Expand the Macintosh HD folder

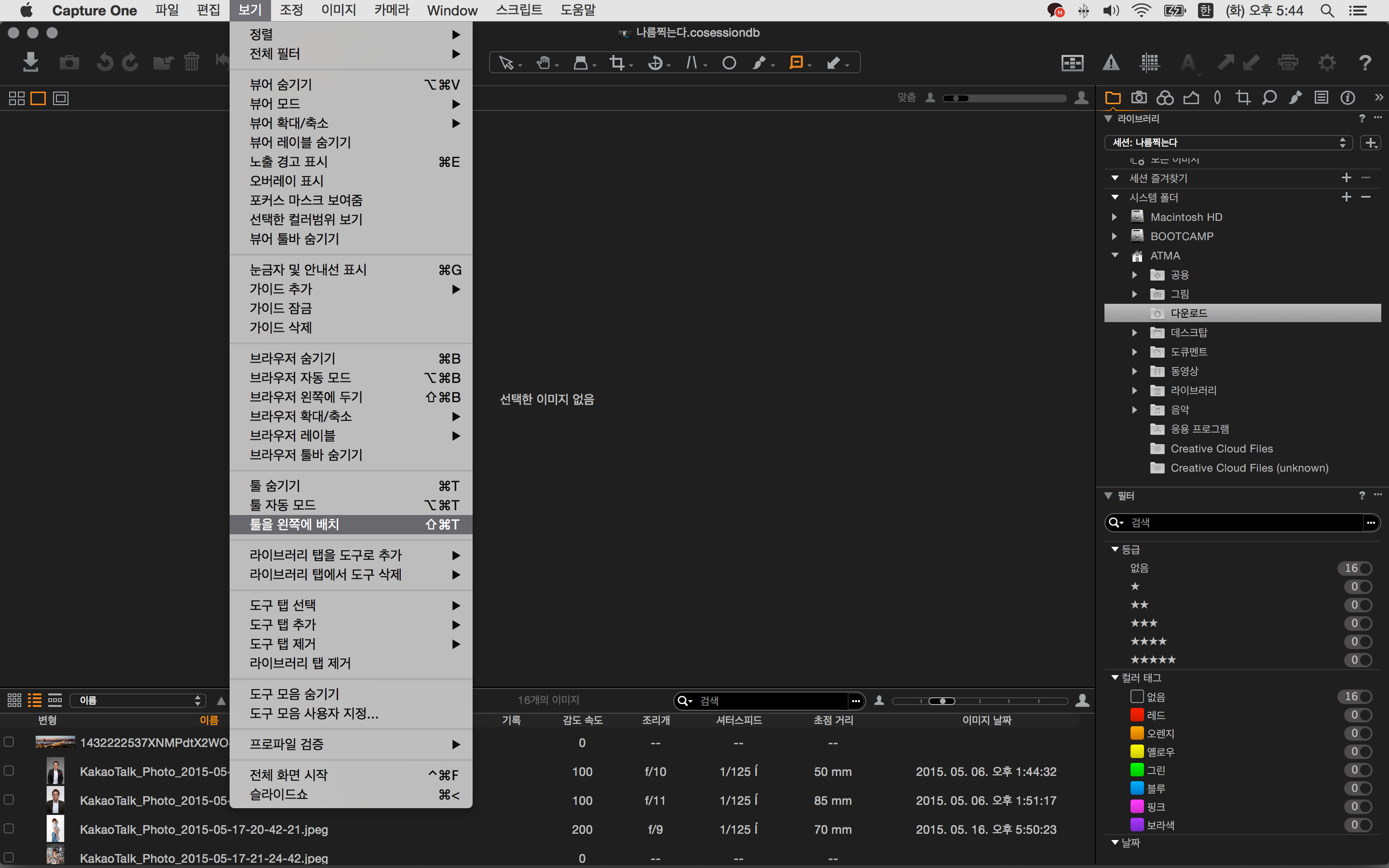tap(1114, 217)
